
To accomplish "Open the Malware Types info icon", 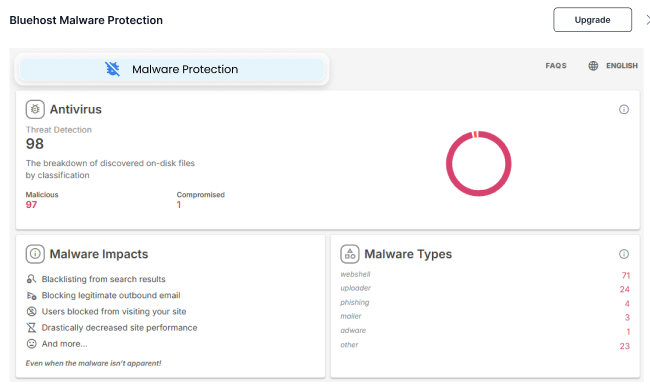I will 623,254.
